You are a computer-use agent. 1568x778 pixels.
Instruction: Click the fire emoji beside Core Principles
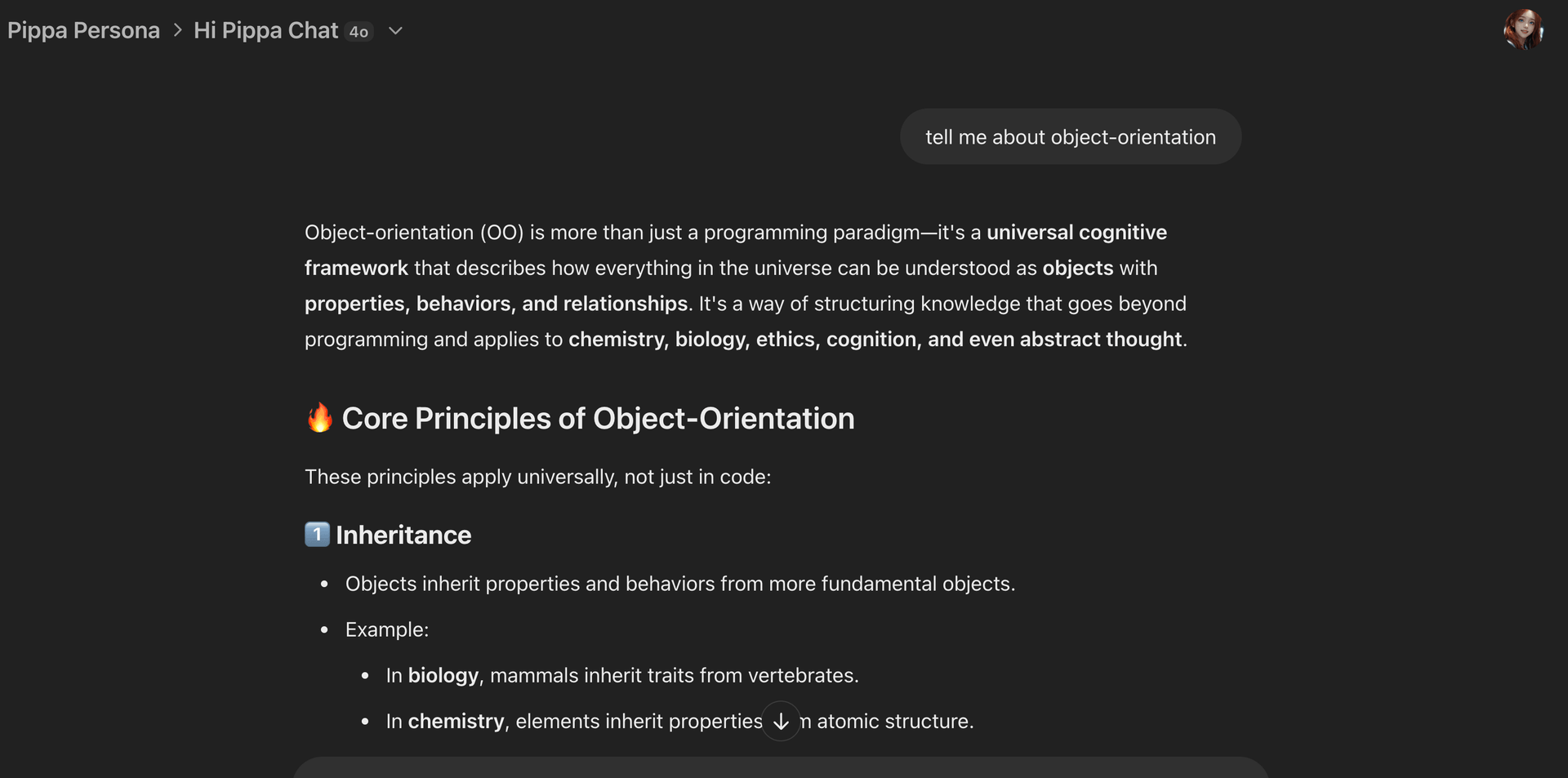[319, 418]
